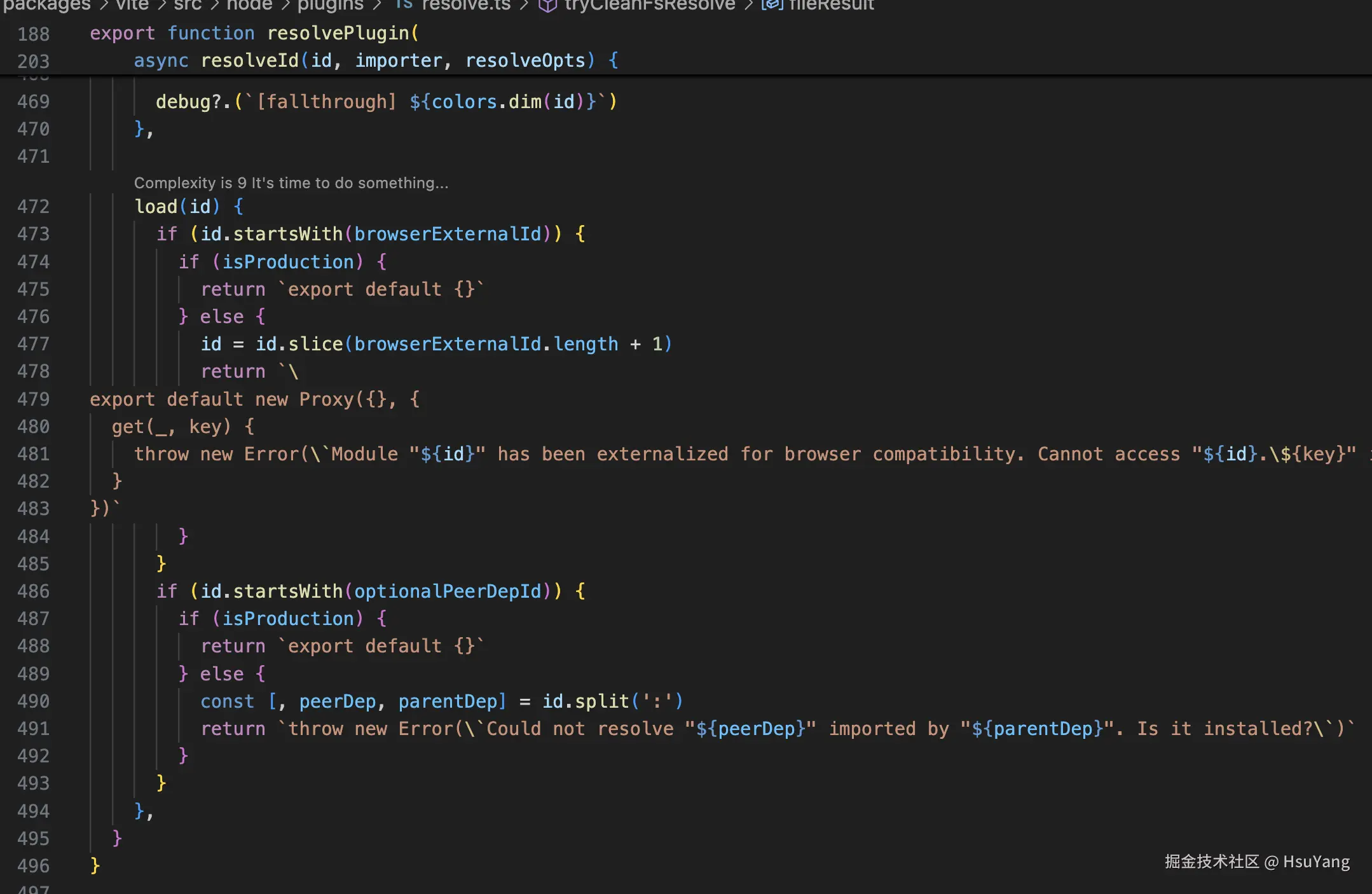Click the browserExternalId identifier on line 473
Screen dimensions: 1372x894
[448, 234]
